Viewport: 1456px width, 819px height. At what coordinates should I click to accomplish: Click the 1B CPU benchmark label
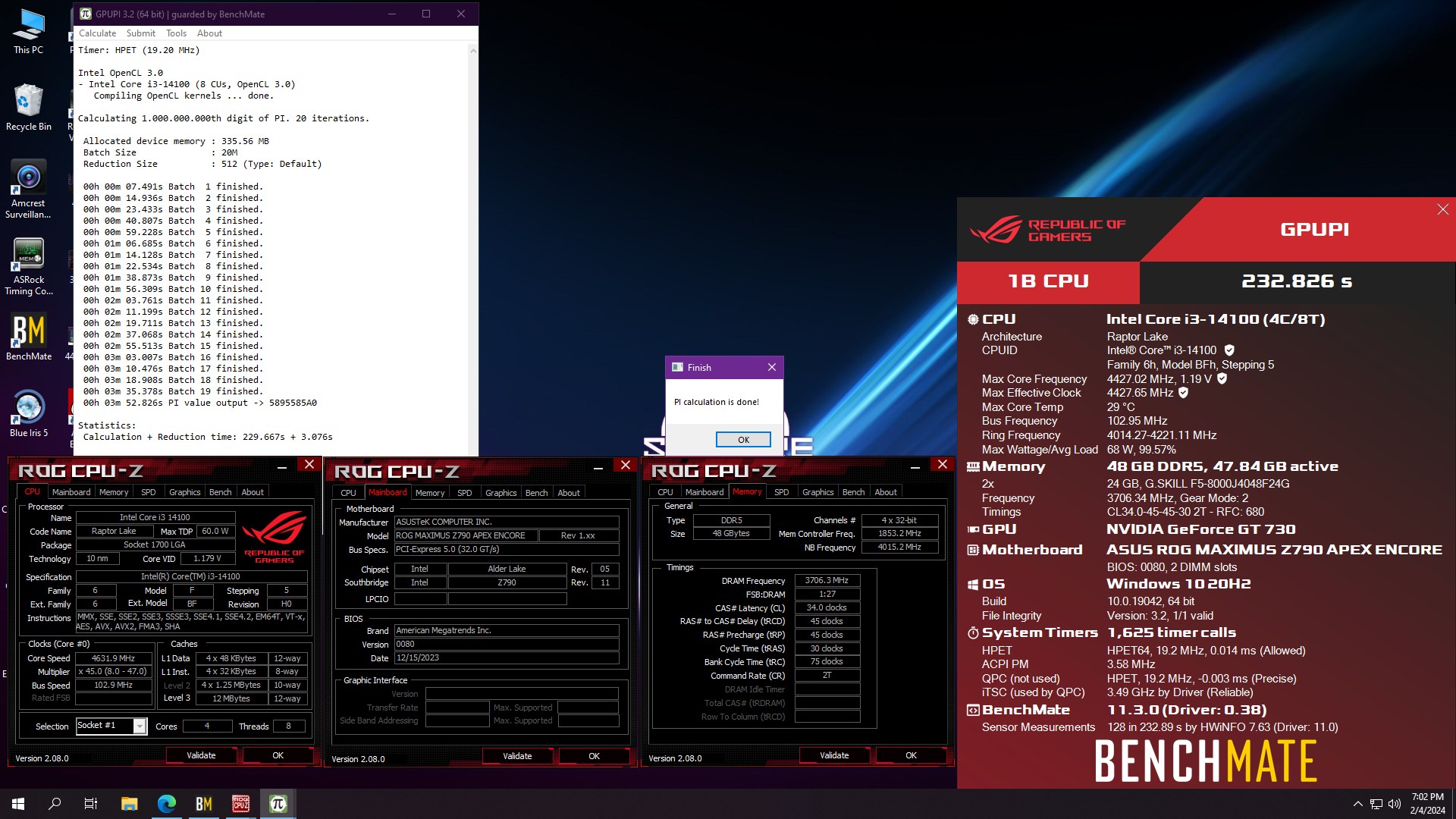point(1048,281)
